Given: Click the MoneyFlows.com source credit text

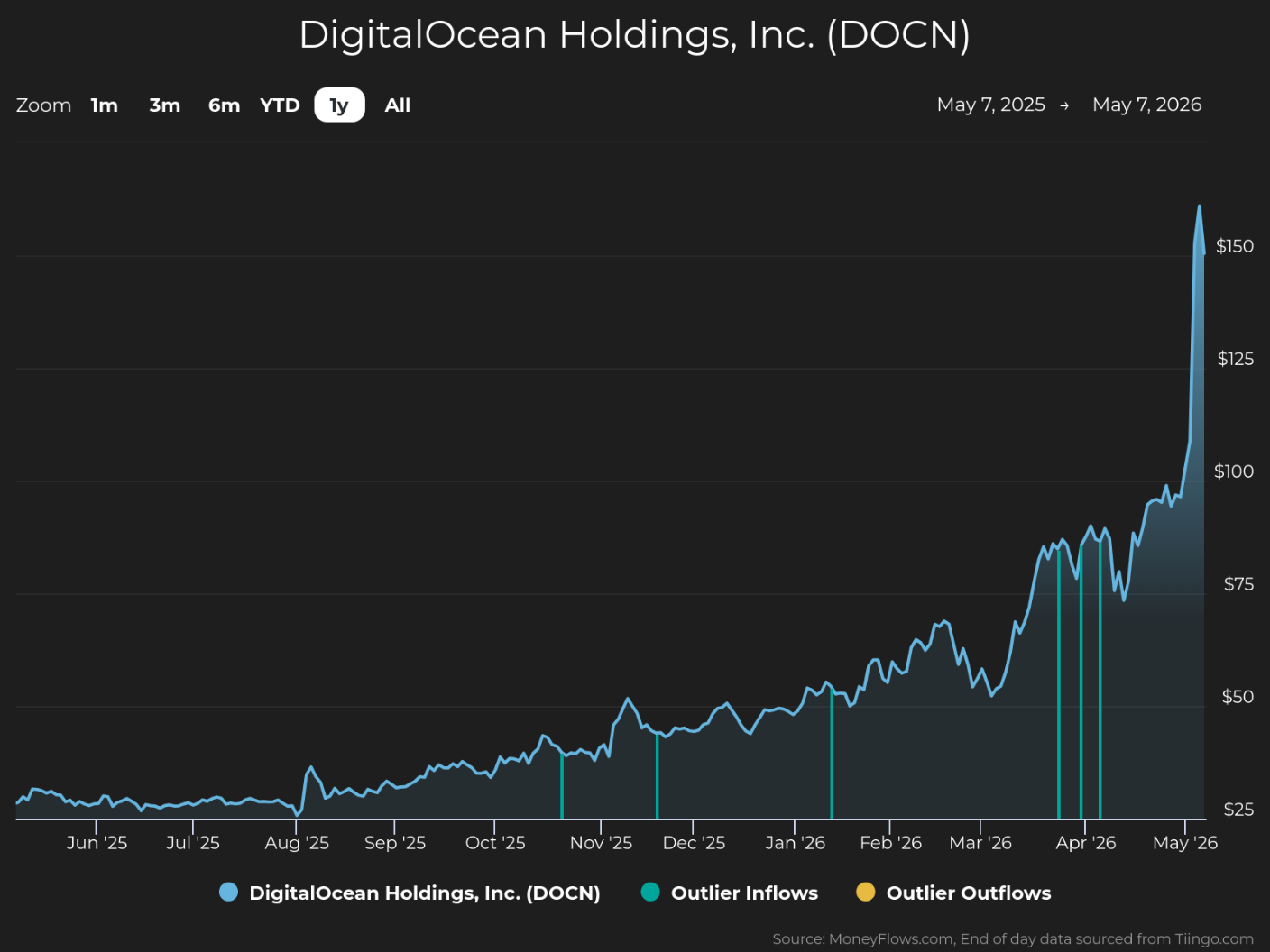Looking at the screenshot, I should point(1013,938).
